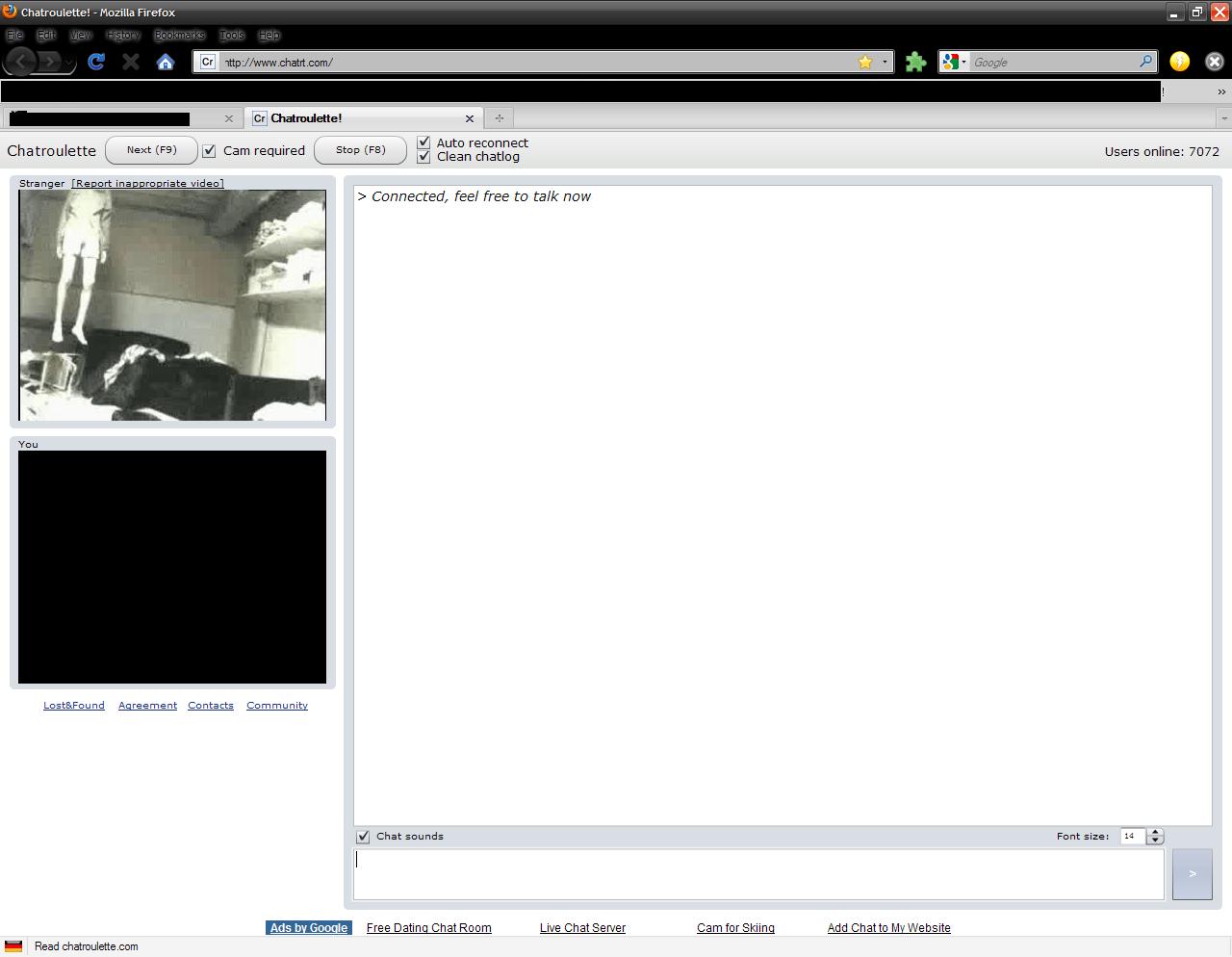1232x957 pixels.
Task: Click Report inappropriate video link
Action: (147, 183)
